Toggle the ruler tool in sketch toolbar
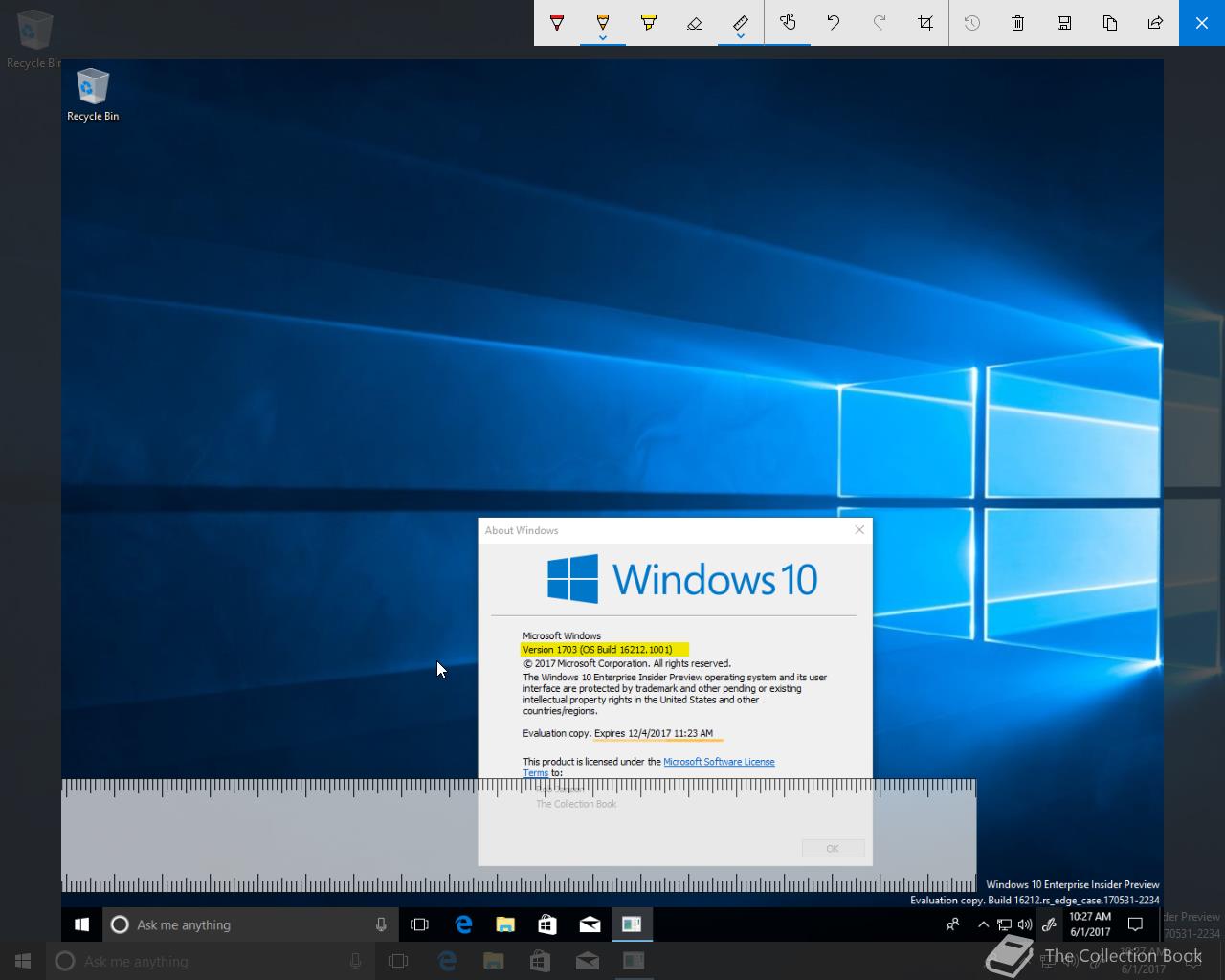1225x980 pixels. 741,21
